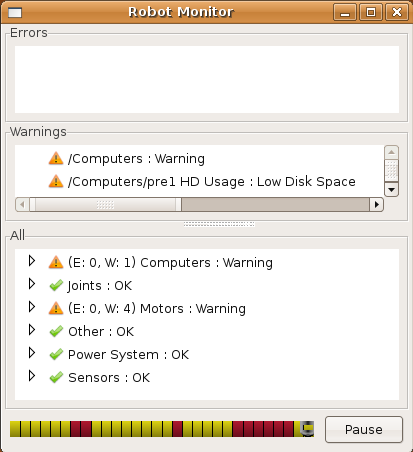
Task: Click the warning icon next to pre1 HD Usage
Action: point(56,181)
